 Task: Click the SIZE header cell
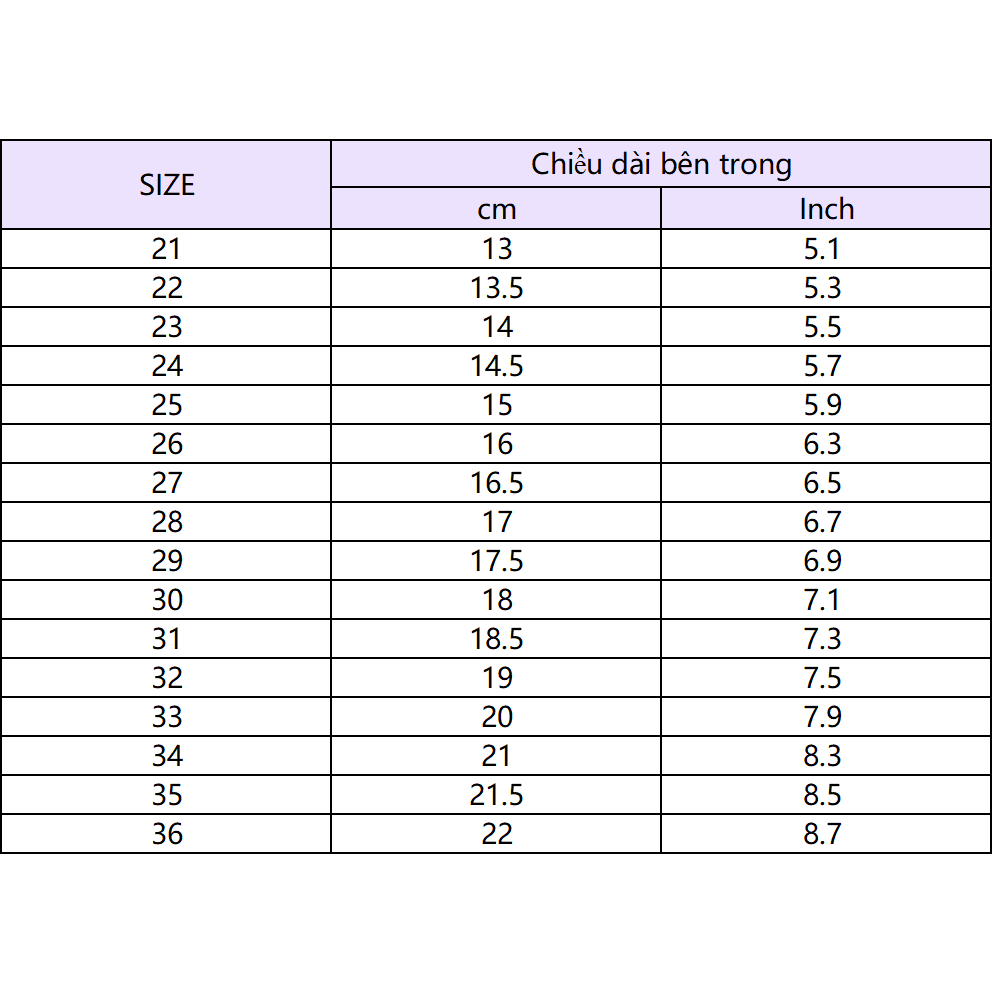(x=166, y=185)
